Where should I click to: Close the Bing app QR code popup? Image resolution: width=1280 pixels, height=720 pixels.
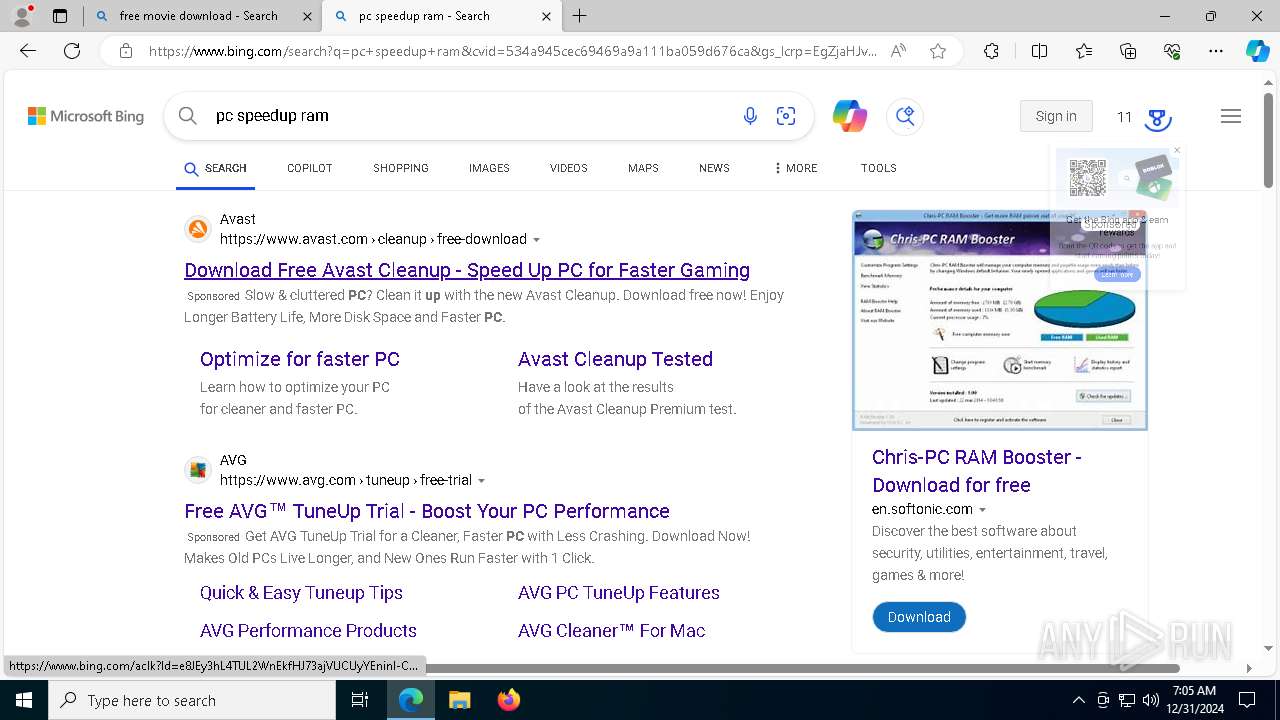coord(1177,150)
